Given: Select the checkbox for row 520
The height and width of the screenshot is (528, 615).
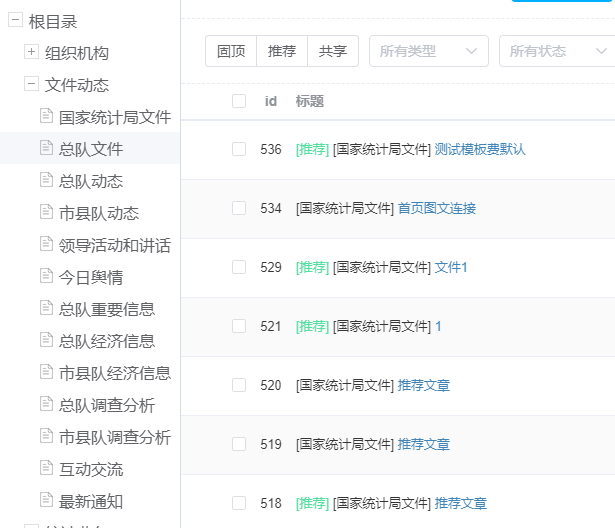Looking at the screenshot, I should click(238, 385).
